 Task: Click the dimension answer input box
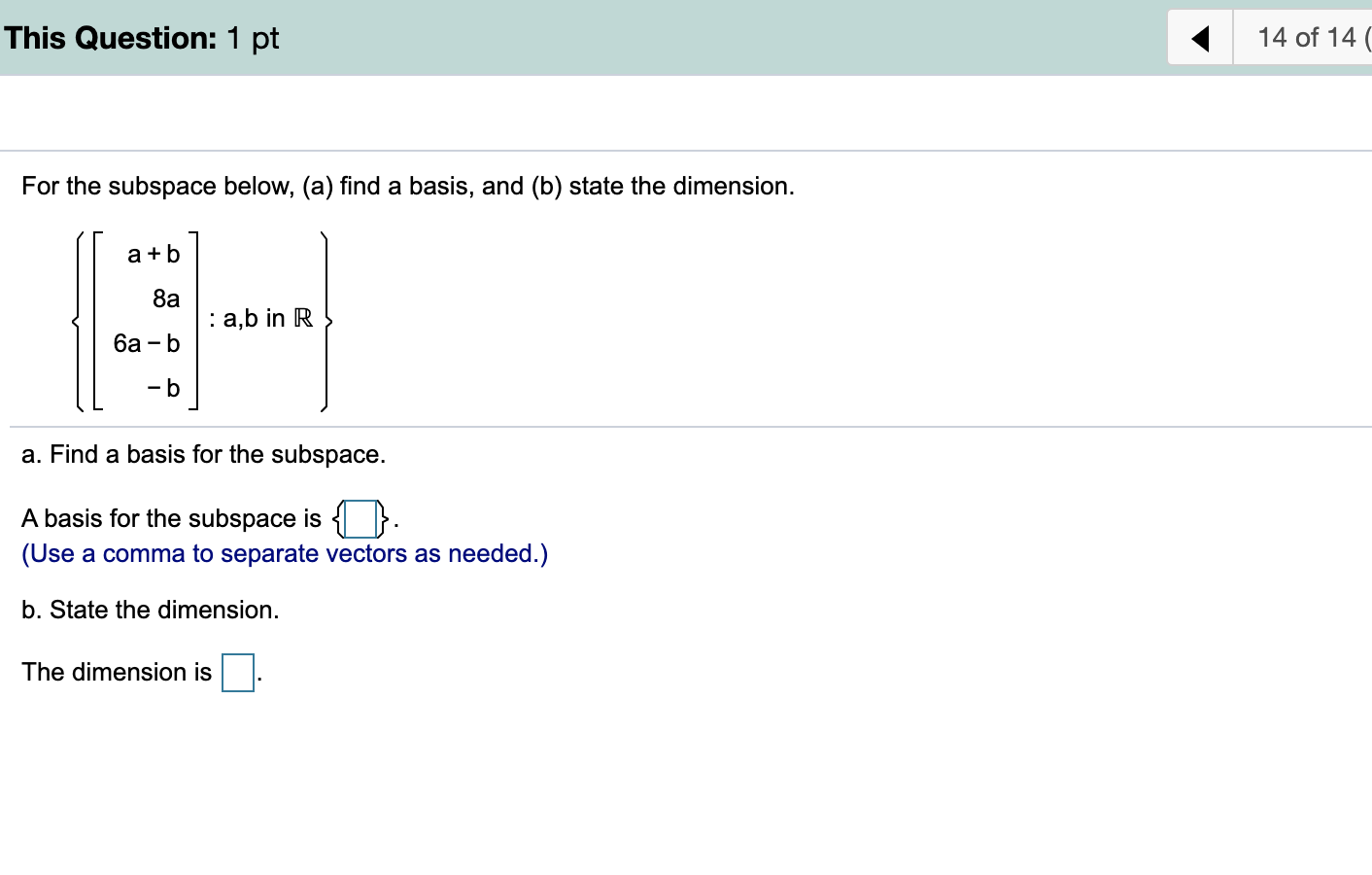click(x=238, y=672)
